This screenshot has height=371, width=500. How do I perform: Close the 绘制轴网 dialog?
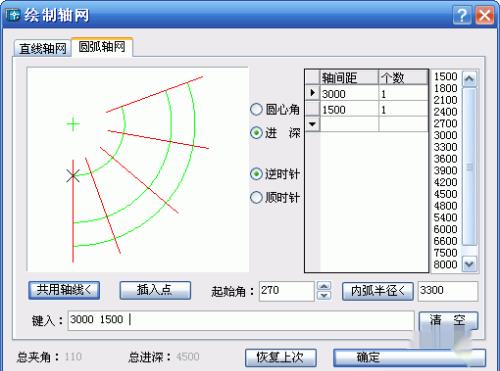coord(484,15)
